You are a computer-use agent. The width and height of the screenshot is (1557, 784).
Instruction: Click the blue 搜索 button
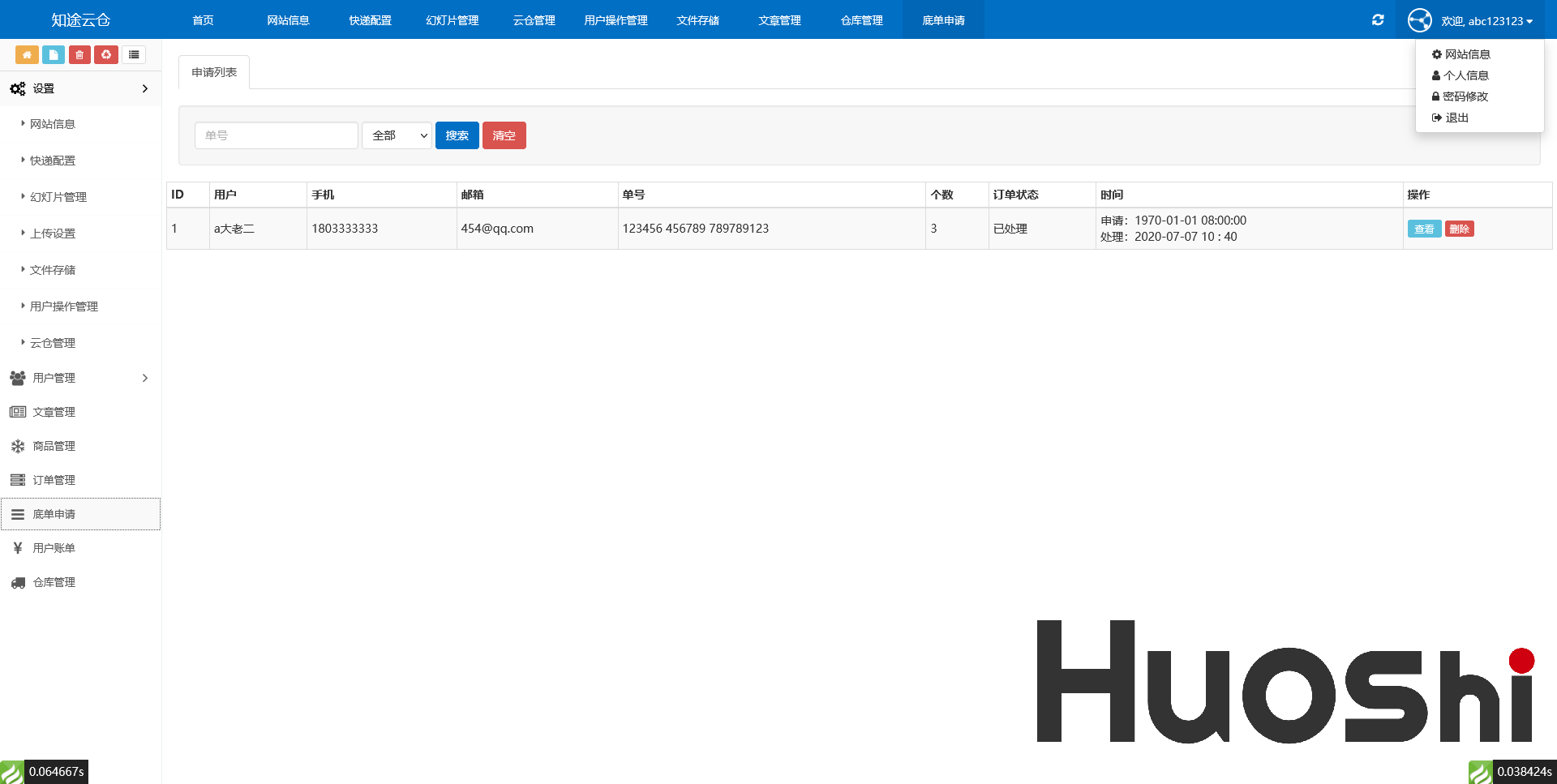[x=457, y=135]
